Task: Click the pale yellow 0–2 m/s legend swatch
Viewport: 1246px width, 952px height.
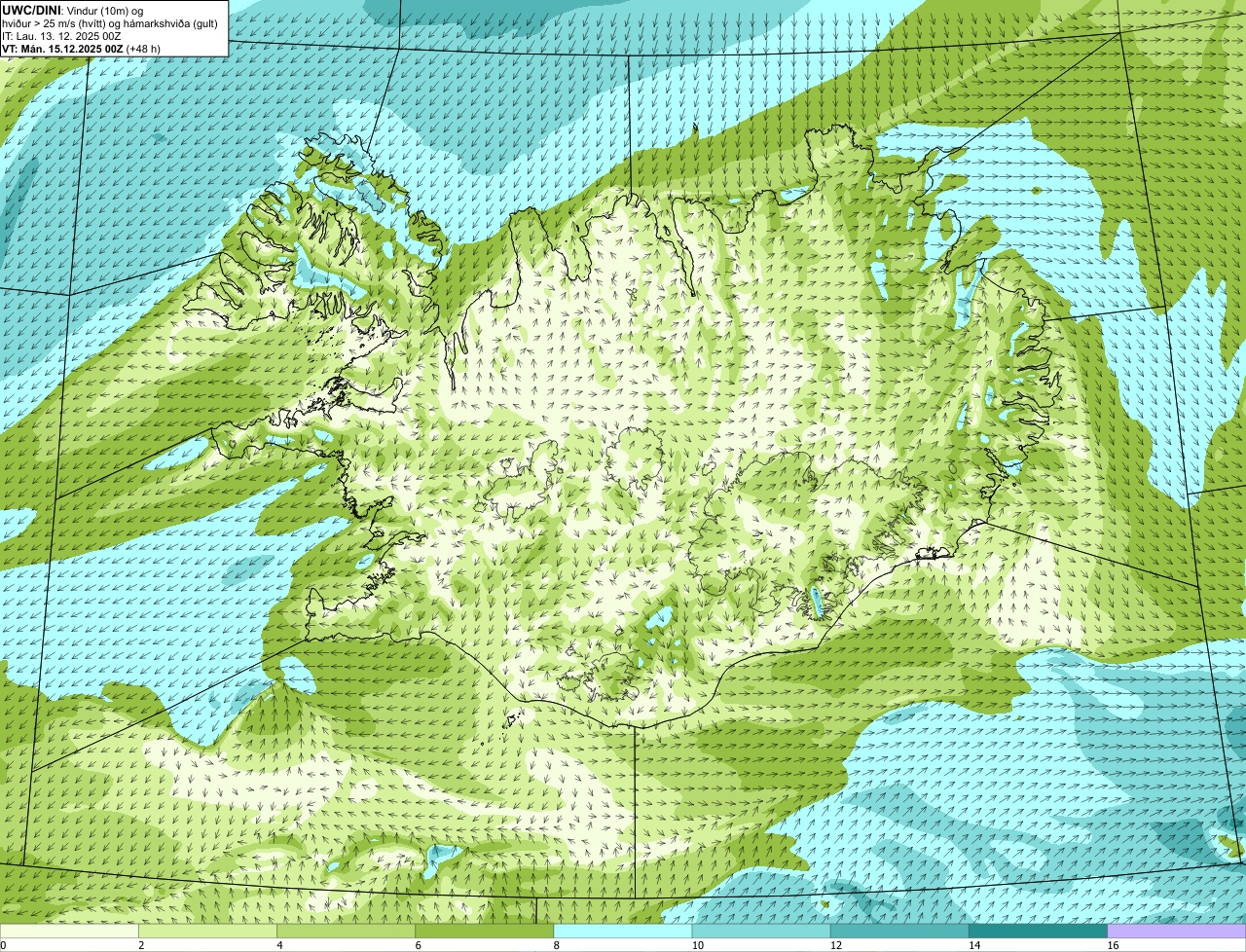Action: pos(69,932)
